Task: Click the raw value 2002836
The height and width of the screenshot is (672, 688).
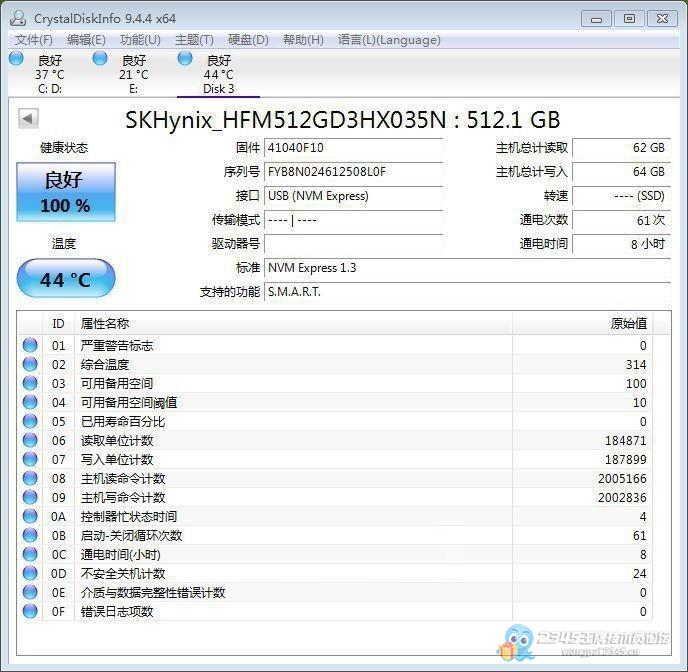Action: 622,497
